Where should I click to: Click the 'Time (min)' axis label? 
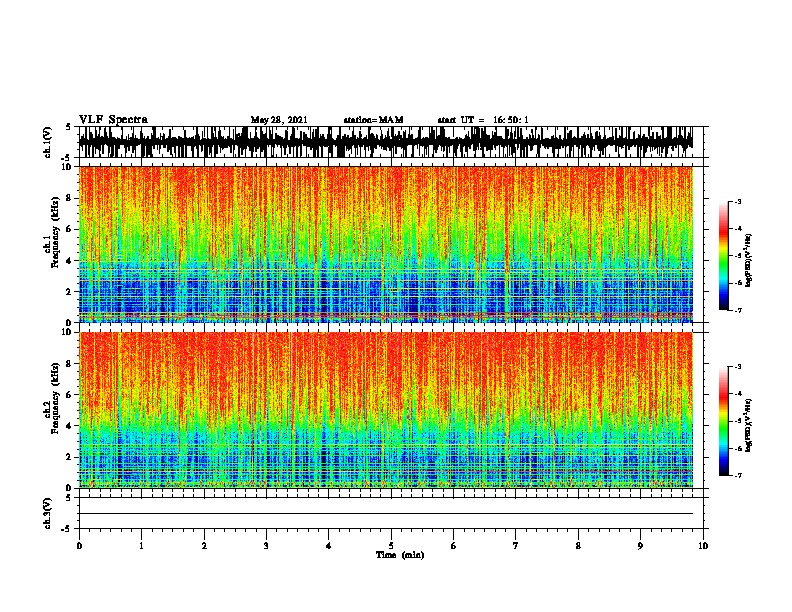pos(400,555)
